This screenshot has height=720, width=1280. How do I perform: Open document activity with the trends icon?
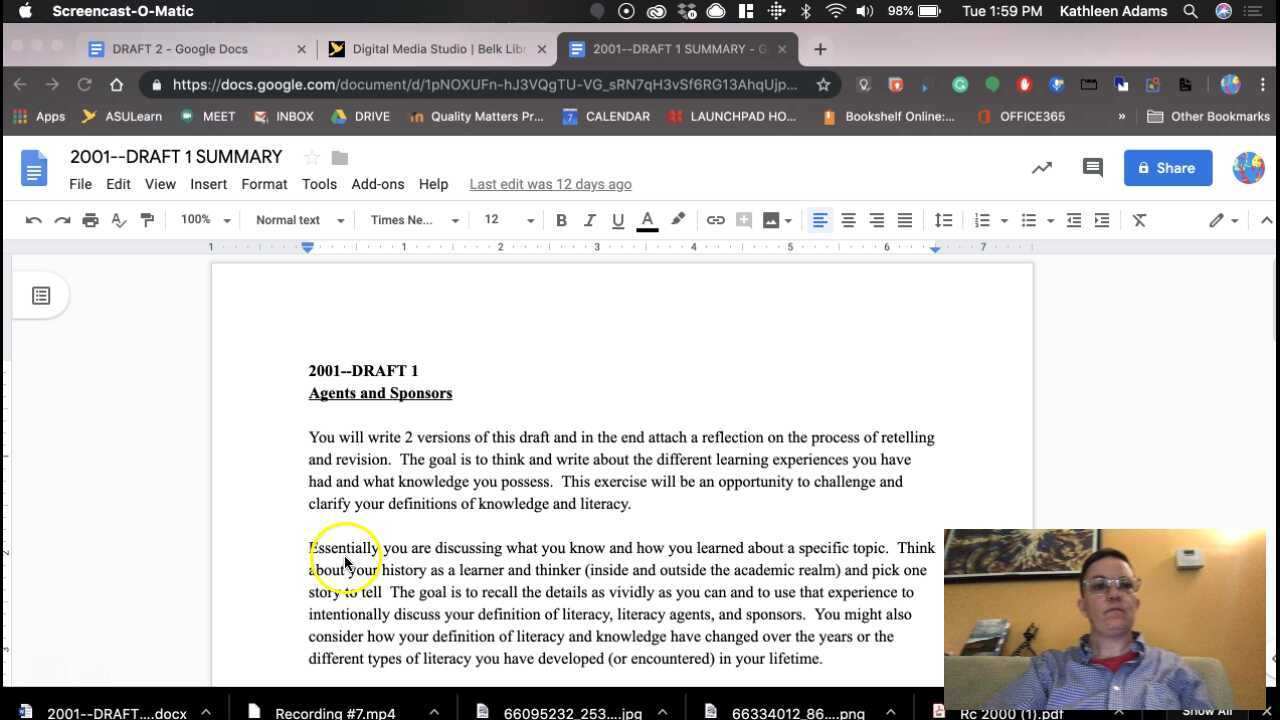[1042, 167]
